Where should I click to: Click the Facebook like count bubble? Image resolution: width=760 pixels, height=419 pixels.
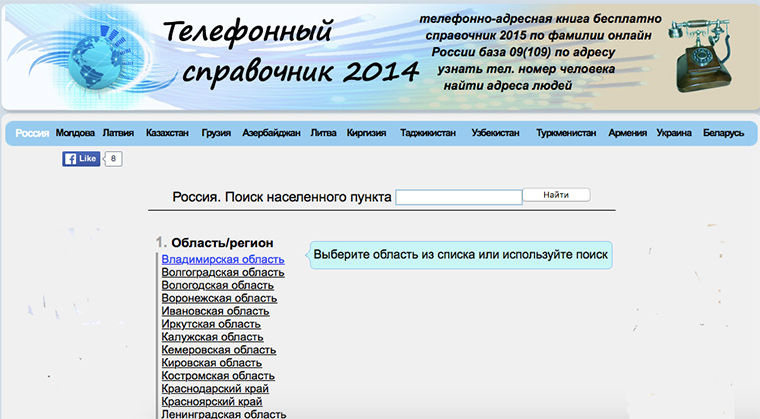[113, 159]
